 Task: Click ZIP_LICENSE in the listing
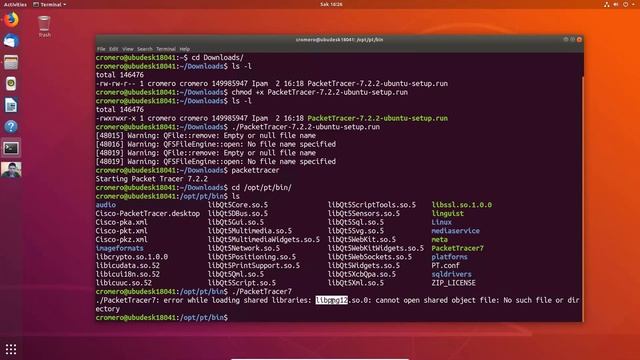pyautogui.click(x=453, y=283)
